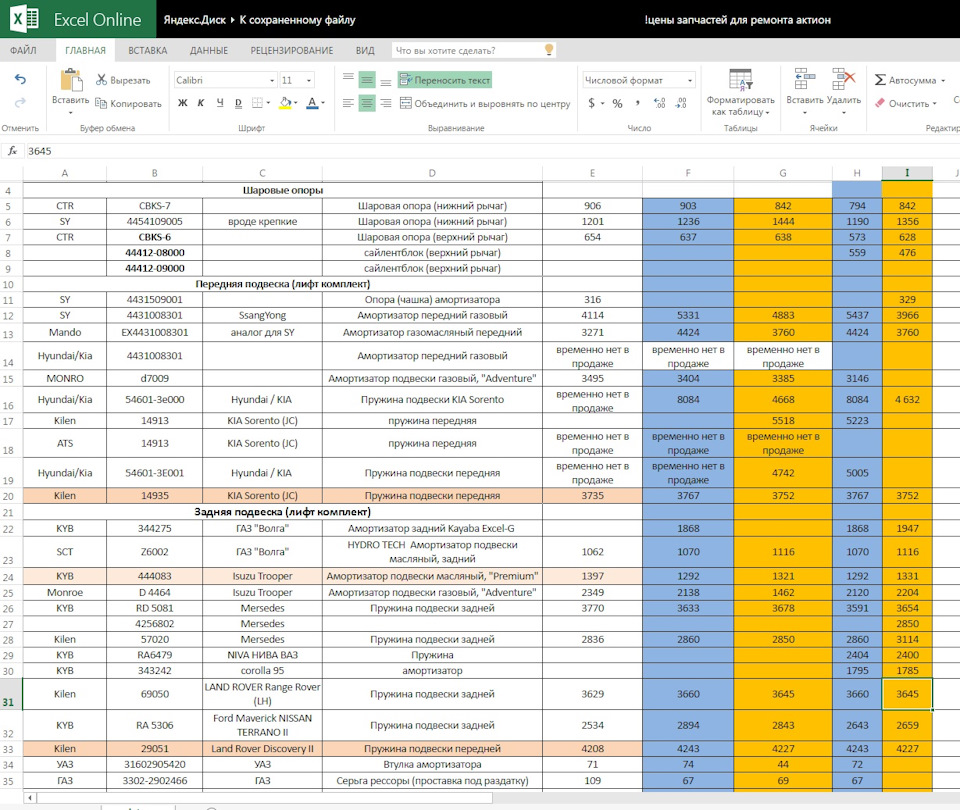Click the 'Что вы хотите сделать?' search box

click(474, 50)
